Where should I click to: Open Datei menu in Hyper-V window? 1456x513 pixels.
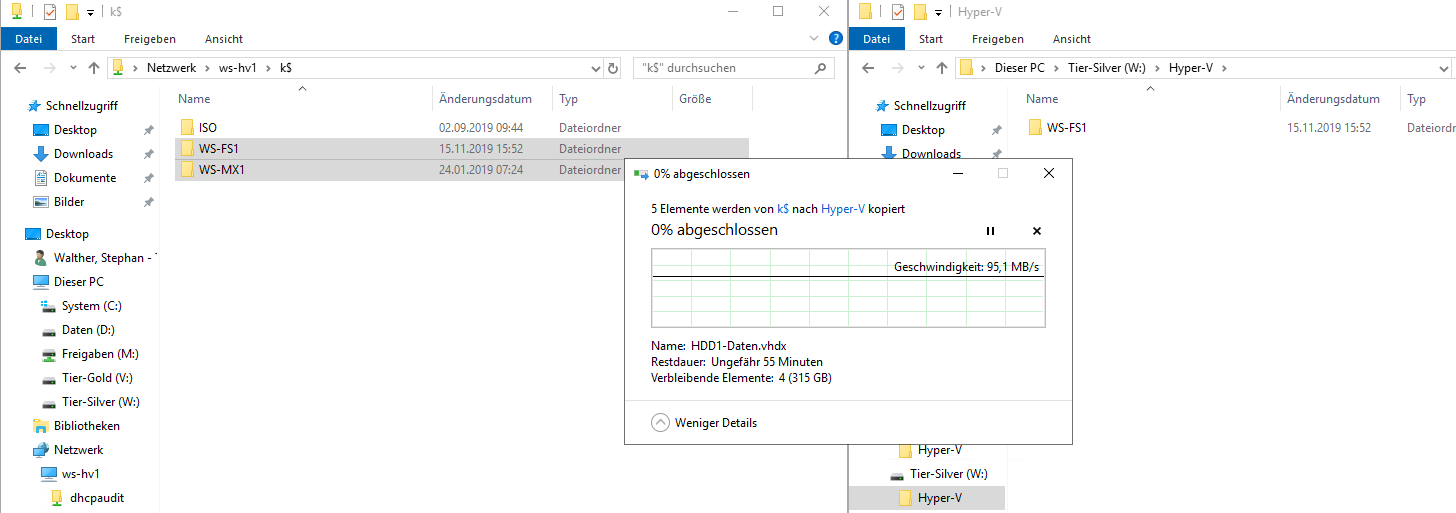pyautogui.click(x=877, y=39)
